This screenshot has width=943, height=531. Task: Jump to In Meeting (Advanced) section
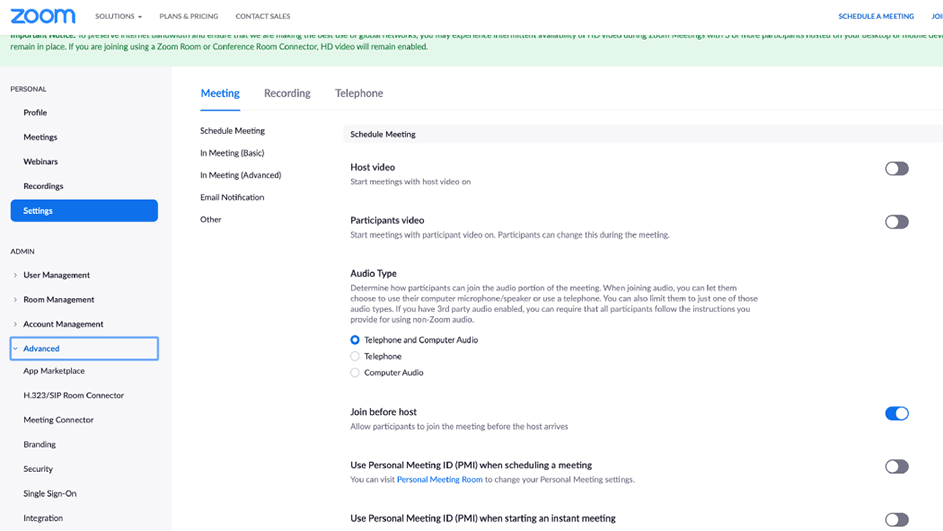240,175
